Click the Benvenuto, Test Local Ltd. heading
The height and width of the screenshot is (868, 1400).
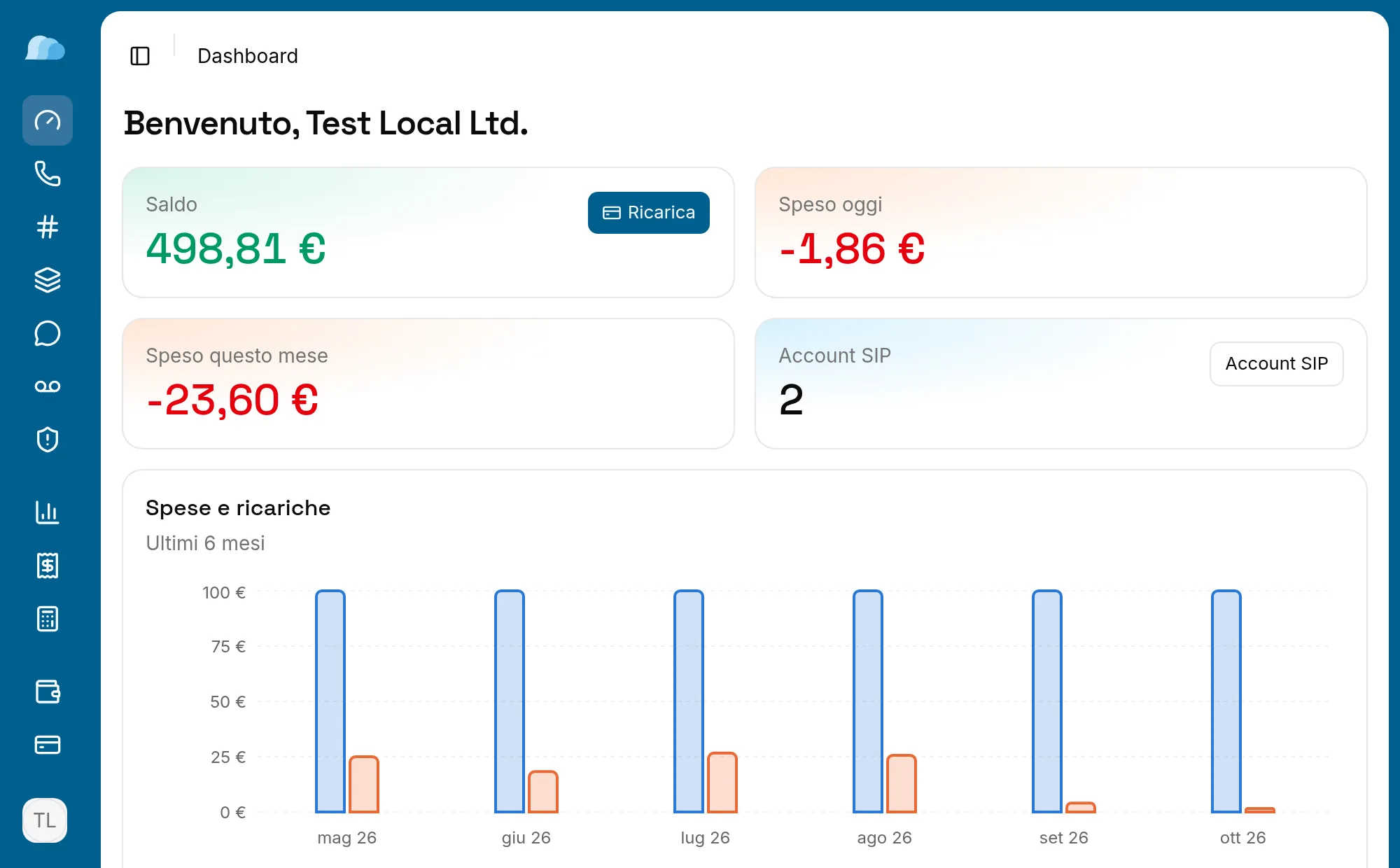point(326,123)
